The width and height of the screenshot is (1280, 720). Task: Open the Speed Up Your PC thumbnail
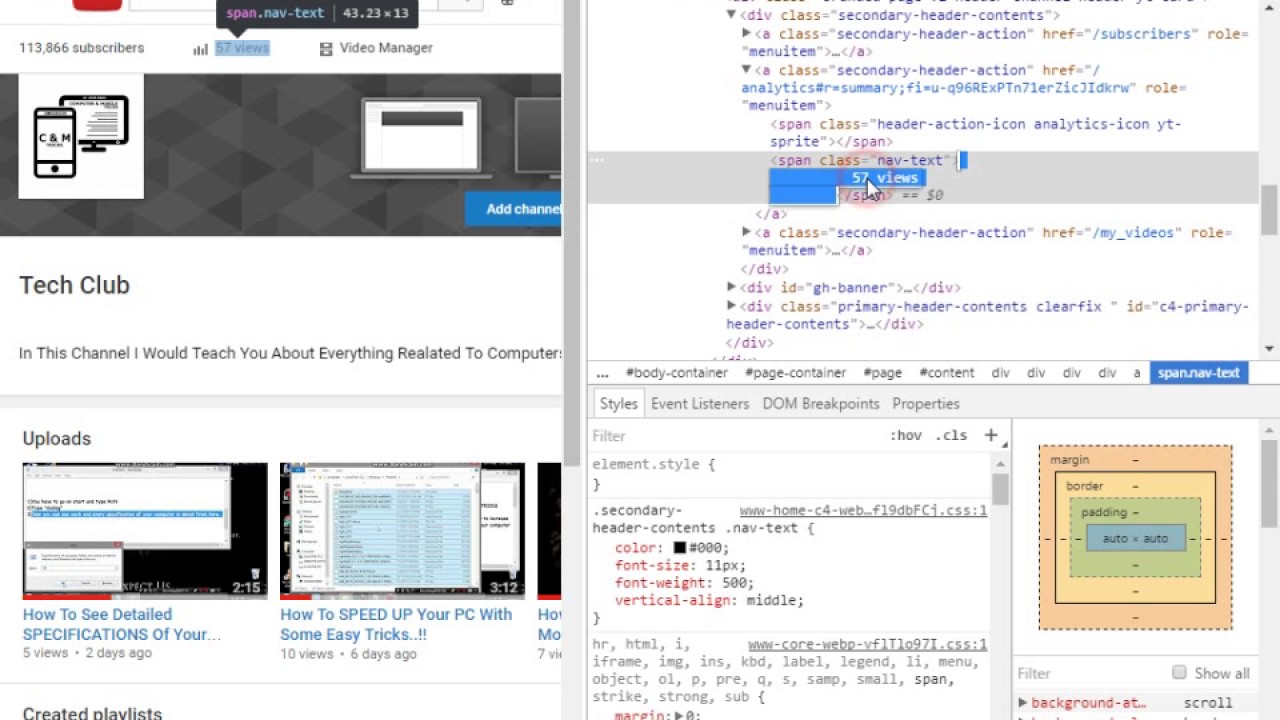click(x=402, y=530)
